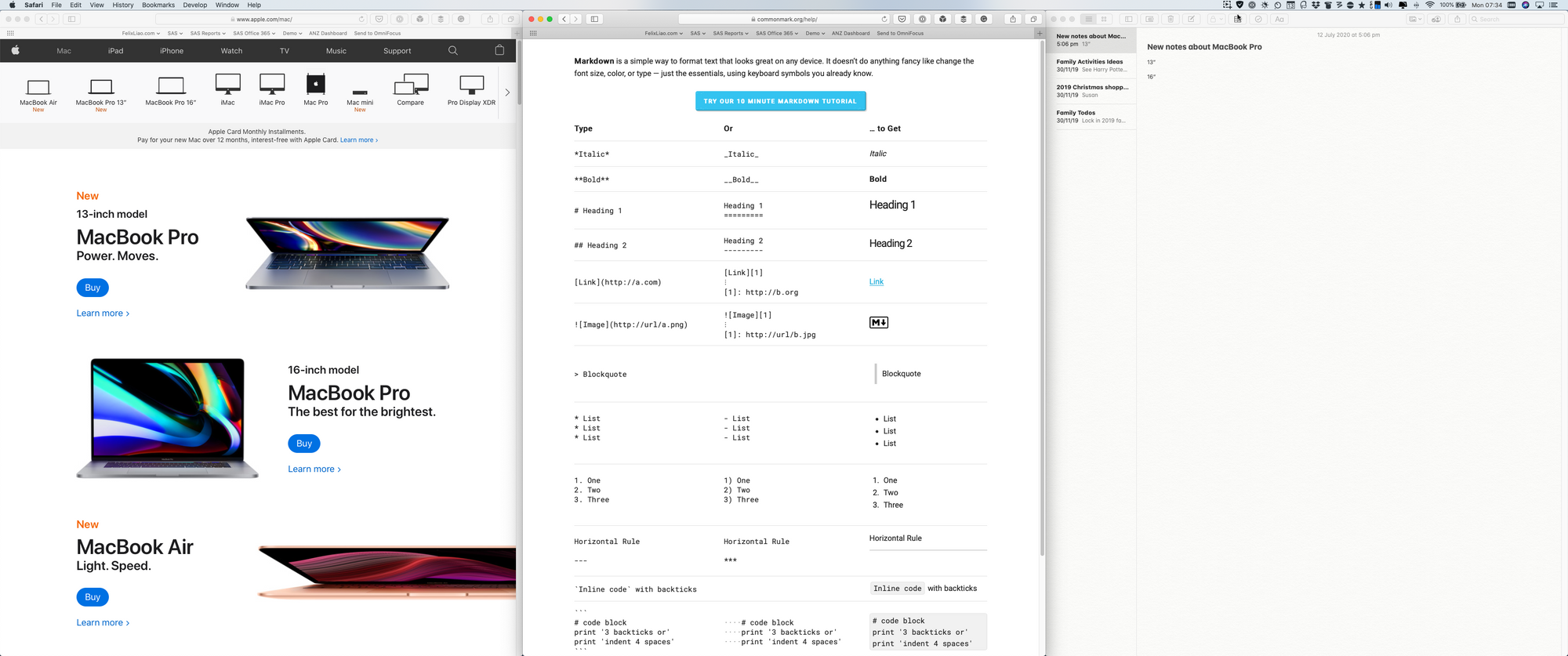The image size is (1568, 656).
Task: Click Notes search field
Action: pos(1516,19)
